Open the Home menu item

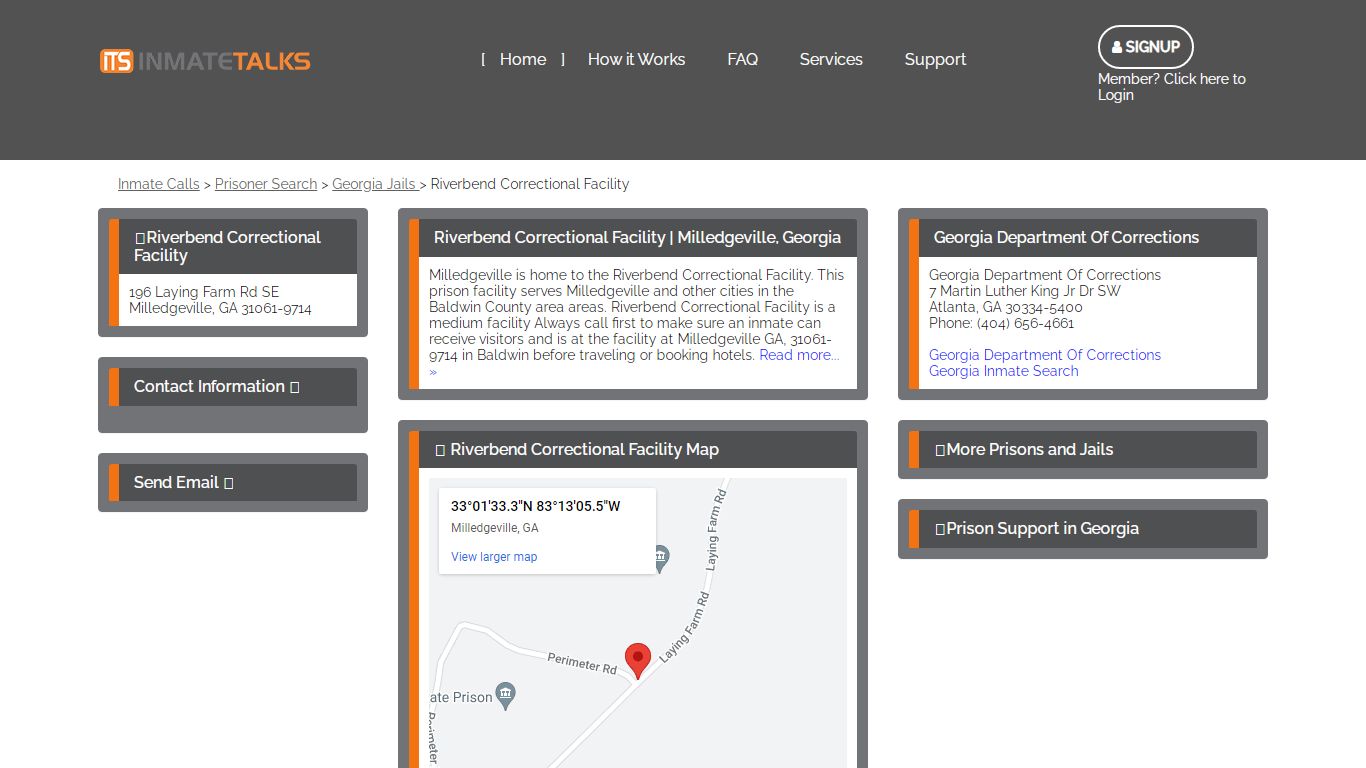click(523, 59)
